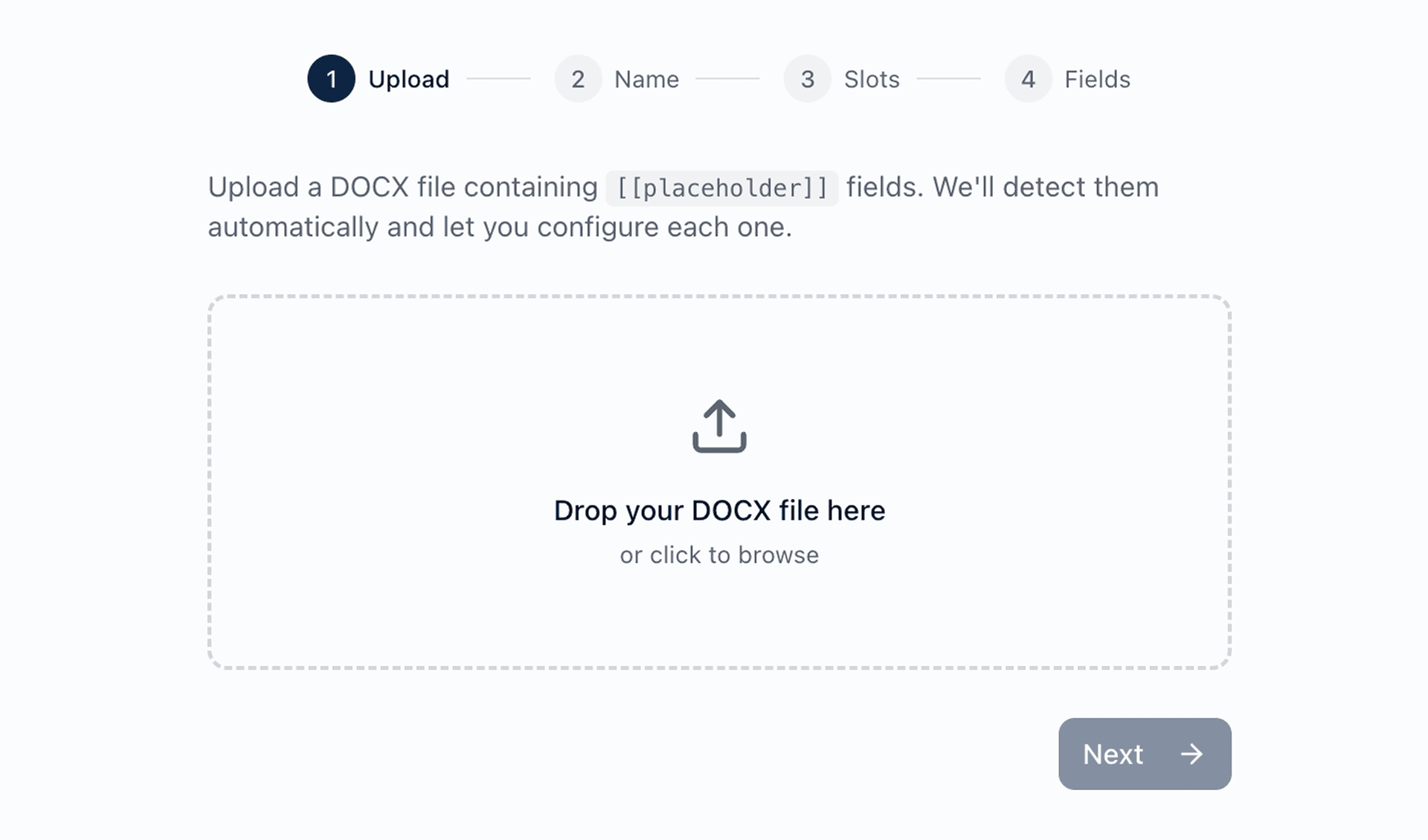Select the step 3 number circle
1428x840 pixels.
pos(807,79)
